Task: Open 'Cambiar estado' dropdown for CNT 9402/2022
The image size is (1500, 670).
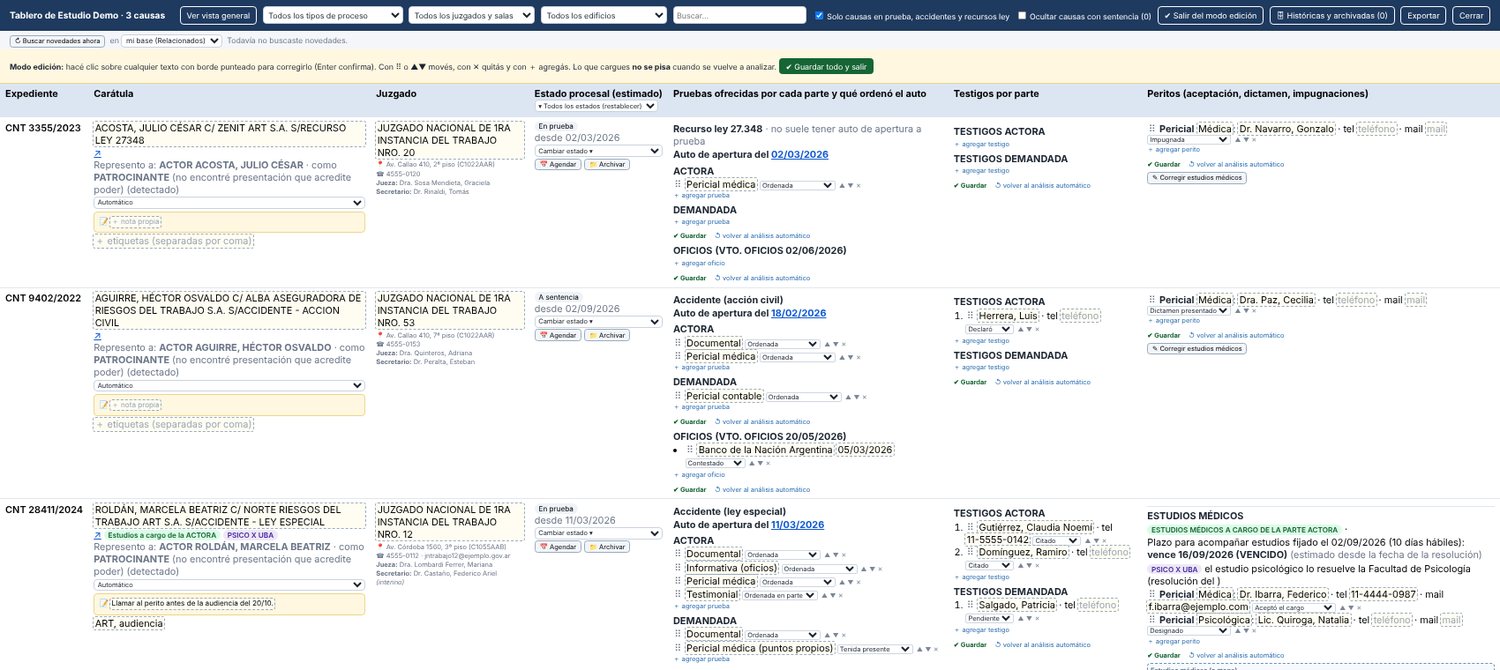Action: (x=598, y=322)
